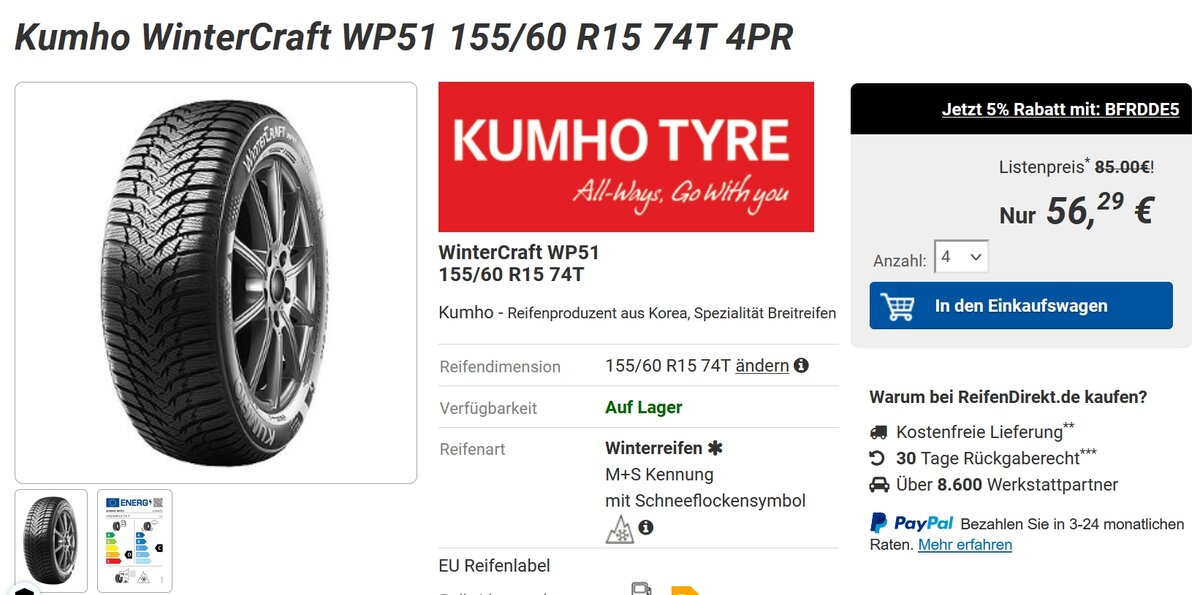Click the shopping cart icon
Screen dimensions: 1200x595
(897, 306)
